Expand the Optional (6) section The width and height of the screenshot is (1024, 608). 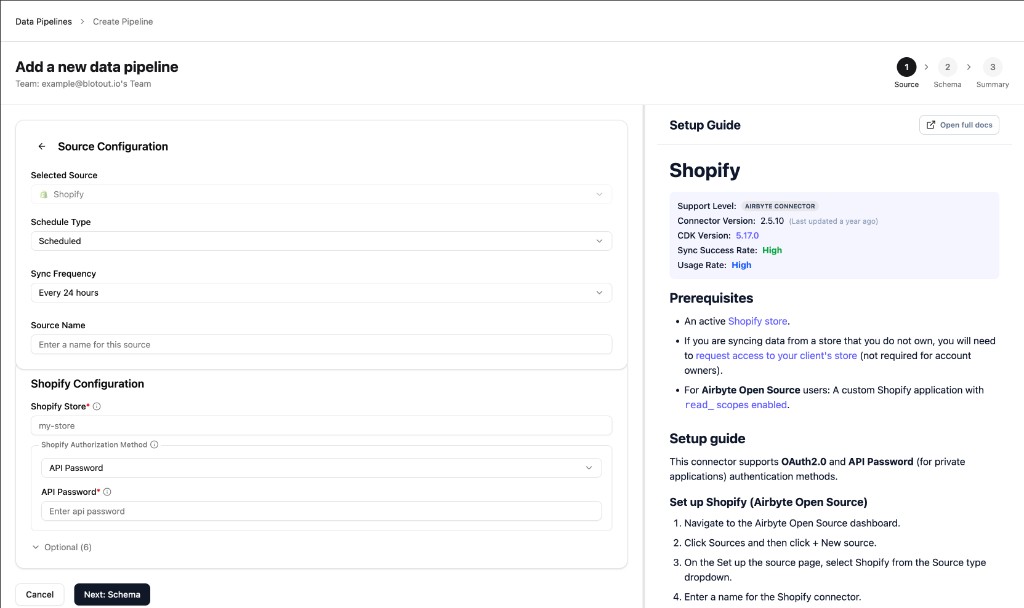pyautogui.click(x=62, y=547)
